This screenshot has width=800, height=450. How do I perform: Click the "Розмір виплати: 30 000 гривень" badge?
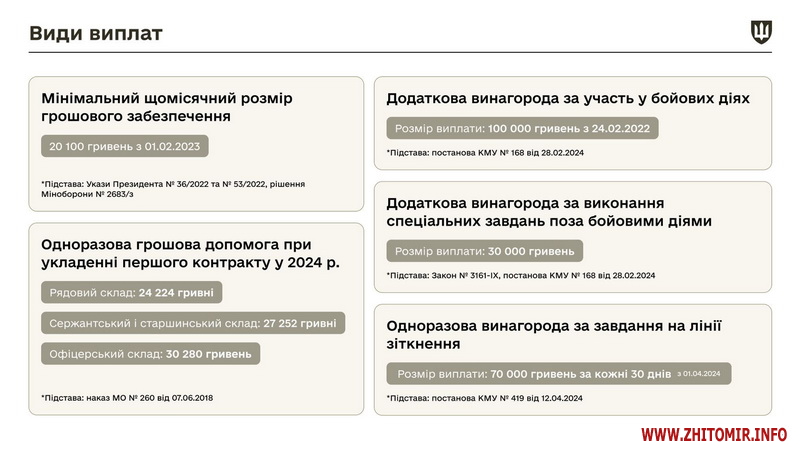pos(484,251)
